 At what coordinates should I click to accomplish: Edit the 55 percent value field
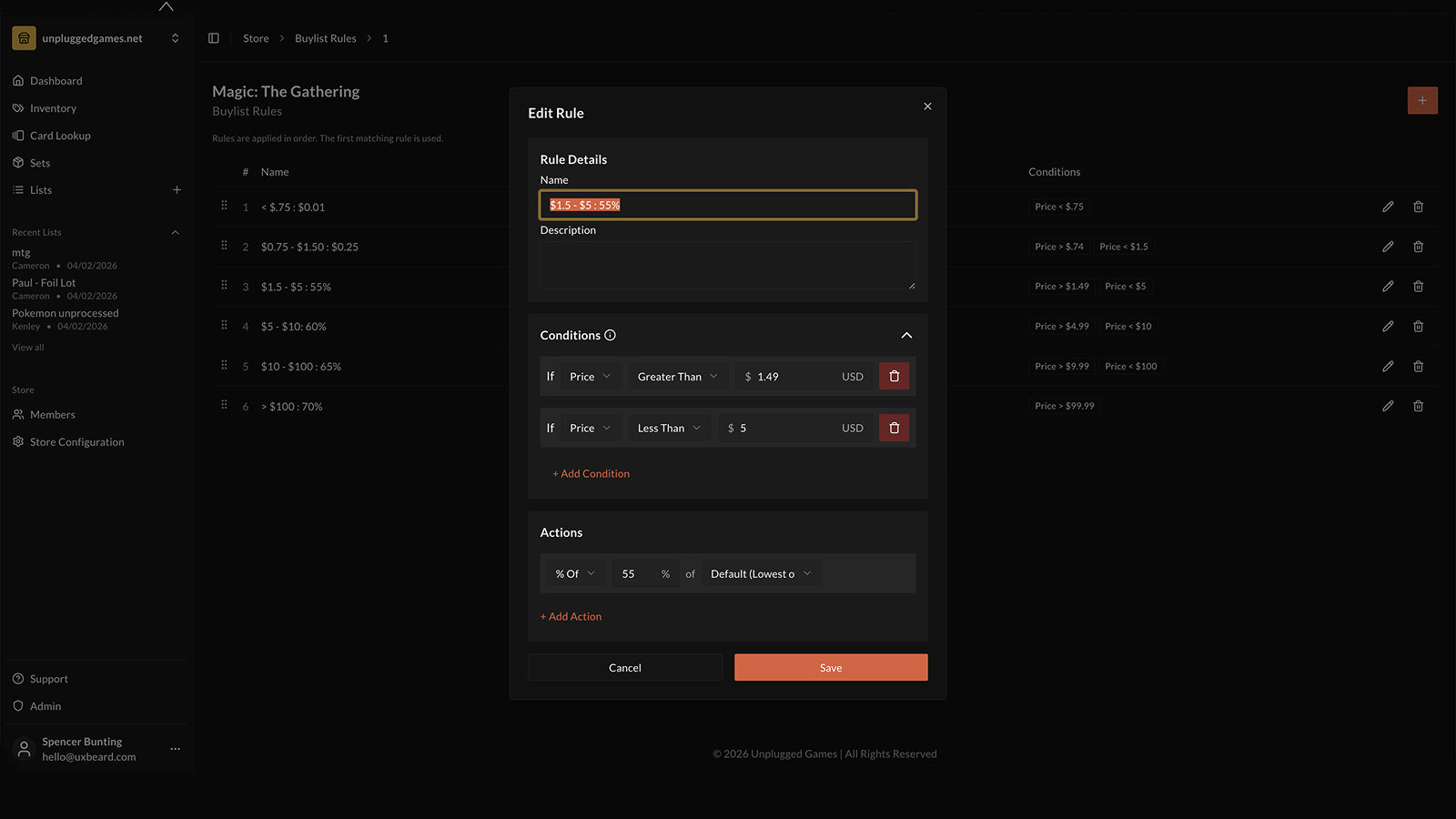[x=645, y=573]
